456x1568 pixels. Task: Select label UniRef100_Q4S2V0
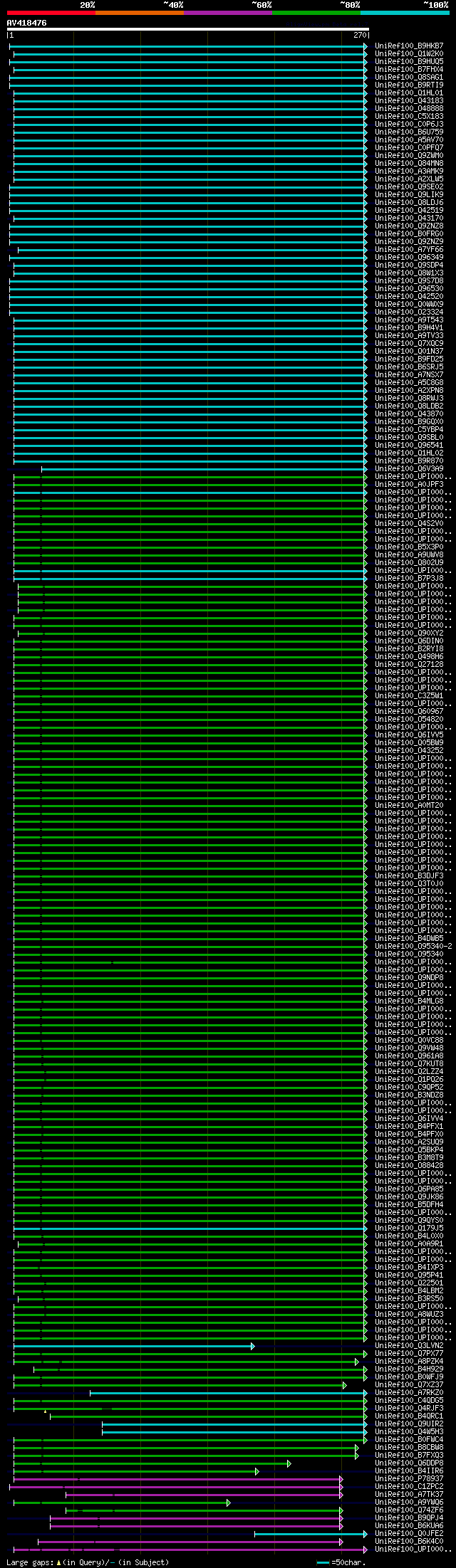[409, 523]
